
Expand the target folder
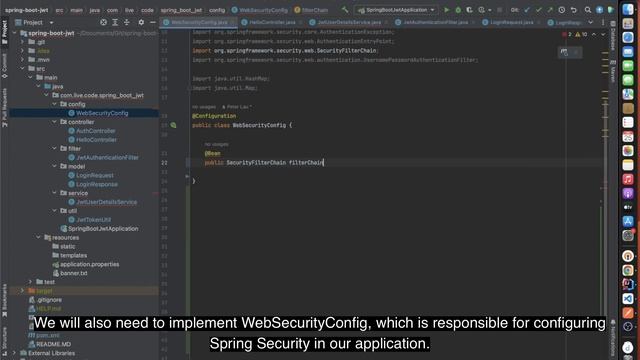22,291
